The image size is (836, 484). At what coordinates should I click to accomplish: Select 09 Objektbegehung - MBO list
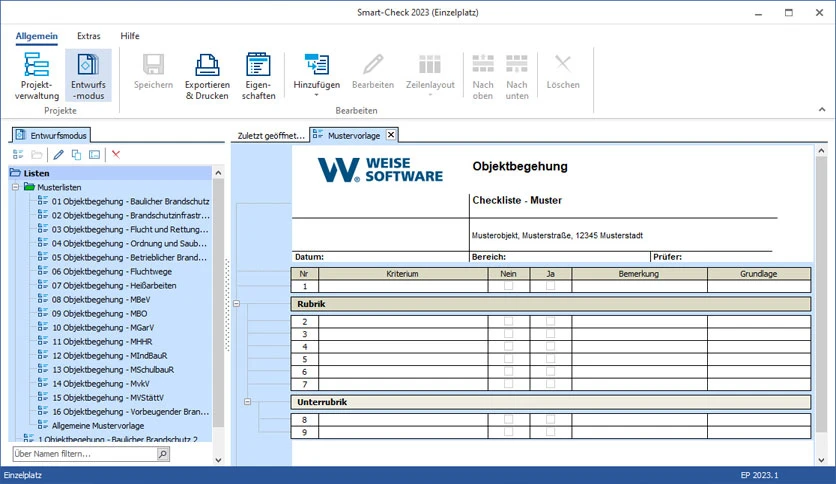pos(99,313)
